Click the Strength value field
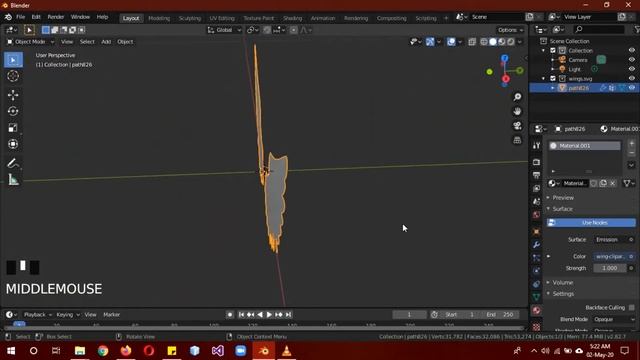Screen dimensions: 640x360 pyautogui.click(x=610, y=268)
